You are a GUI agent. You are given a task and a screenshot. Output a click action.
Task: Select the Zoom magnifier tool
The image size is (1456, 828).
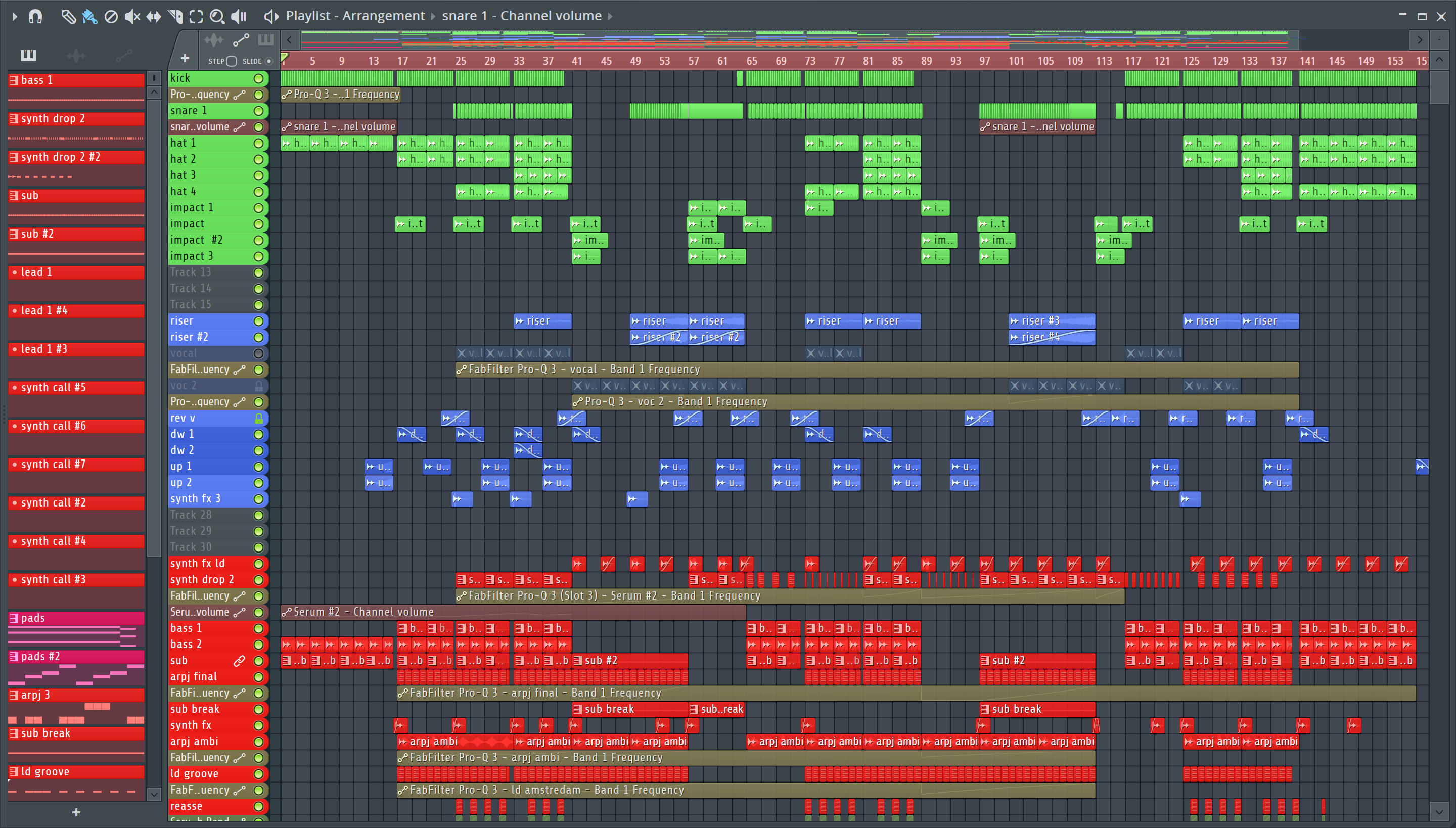tap(217, 16)
